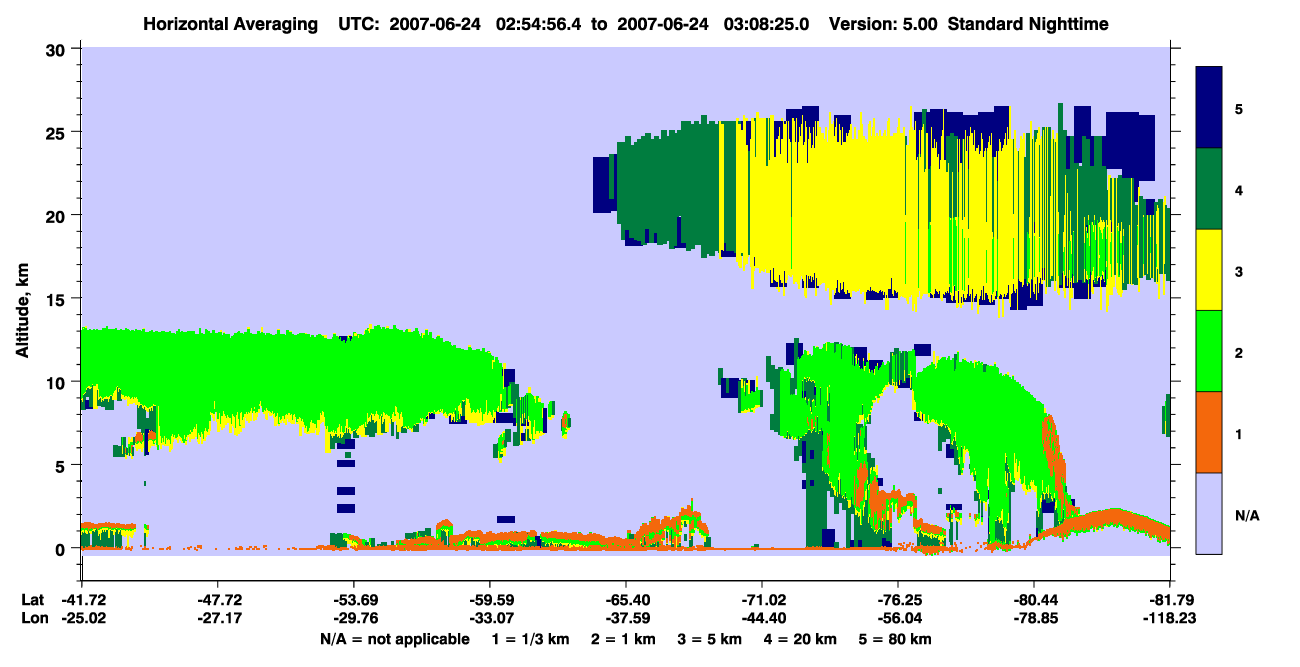Click the 'Lon' row label
The image size is (1300, 667).
click(x=32, y=618)
